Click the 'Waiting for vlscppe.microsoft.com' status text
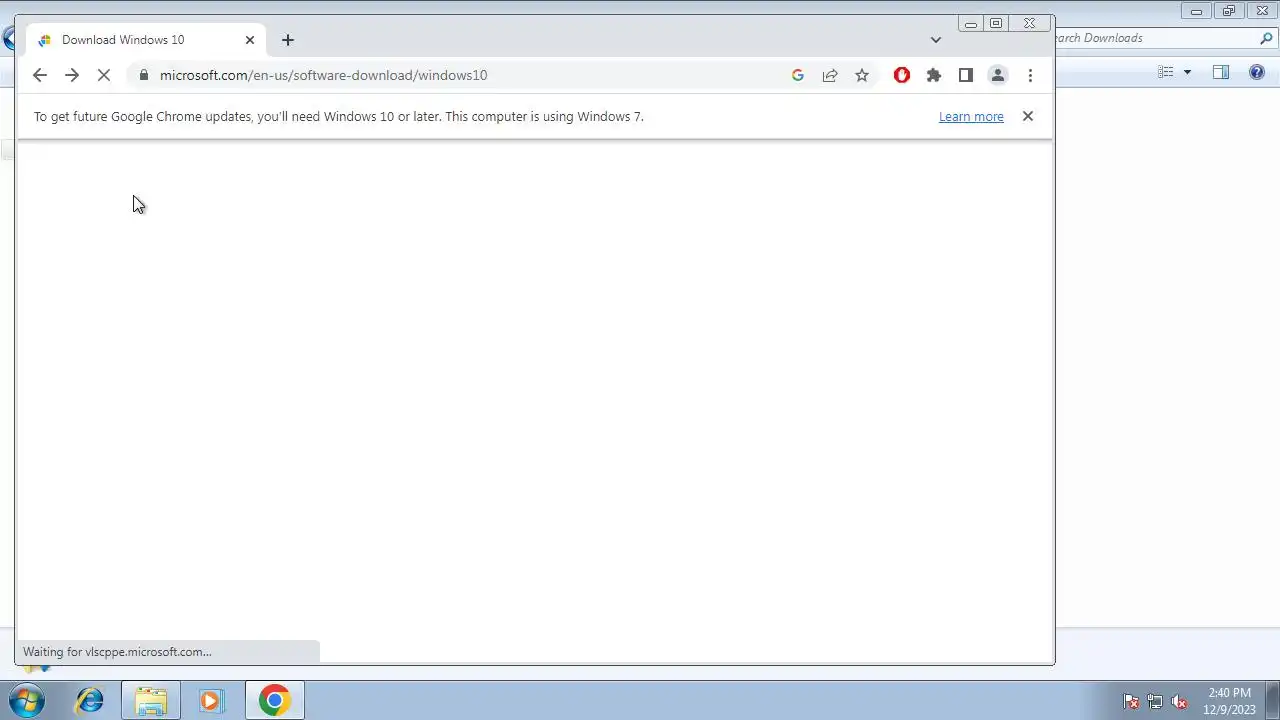Screen dimensions: 1280x720 coord(117,652)
